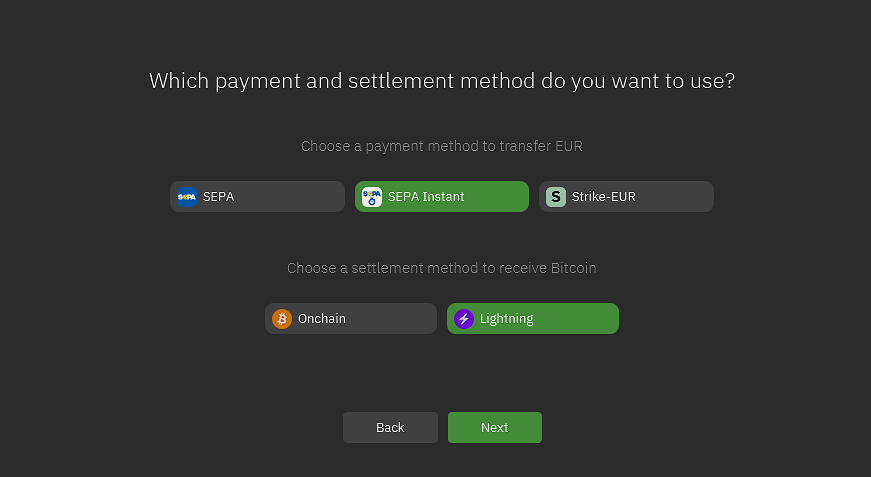Proceed with the green Next button
The height and width of the screenshot is (477, 871).
pyautogui.click(x=495, y=428)
